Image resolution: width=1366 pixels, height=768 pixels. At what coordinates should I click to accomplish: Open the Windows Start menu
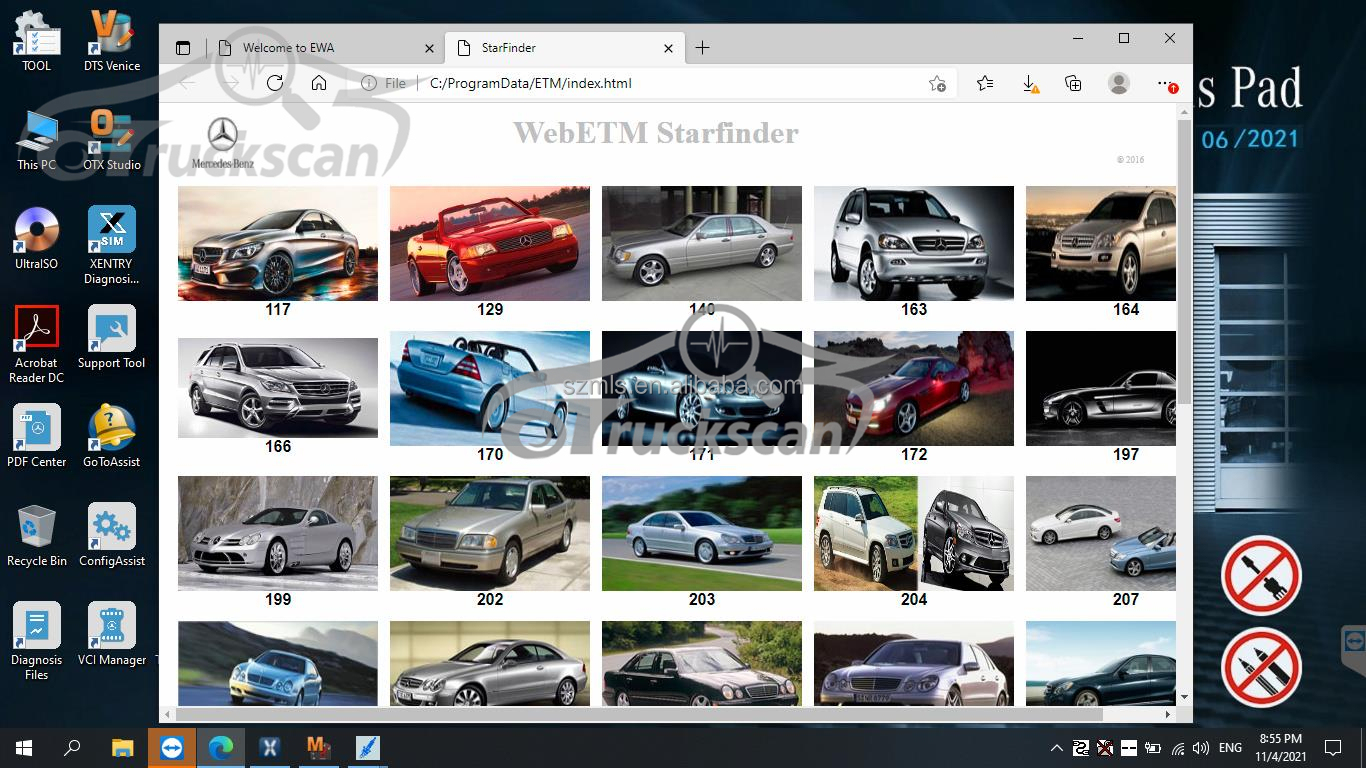tap(24, 747)
